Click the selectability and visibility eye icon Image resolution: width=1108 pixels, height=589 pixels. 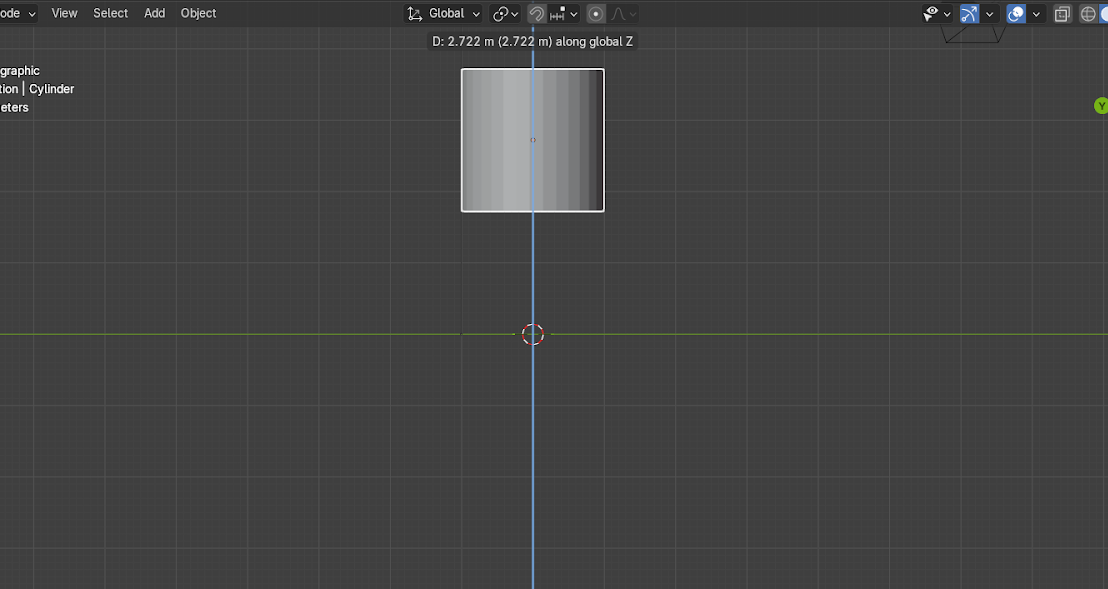(937, 13)
